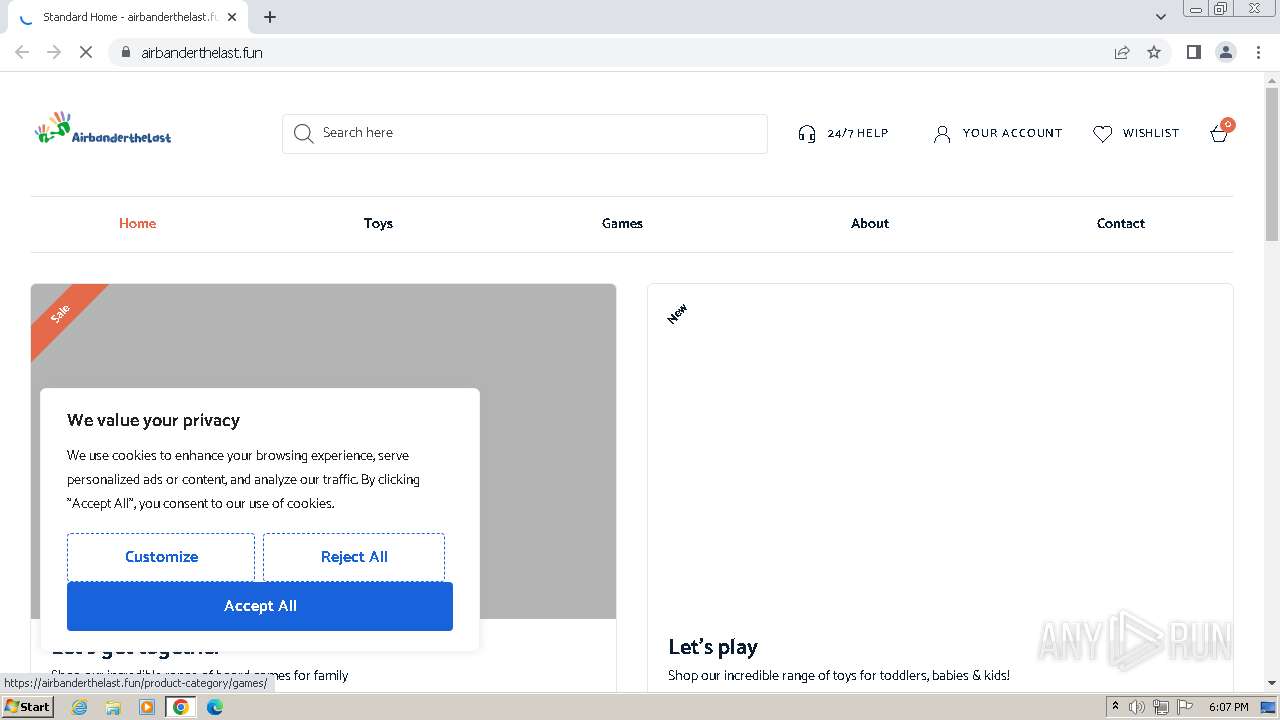1280x720 pixels.
Task: Click the Airbanderthelast logo
Action: (x=103, y=128)
